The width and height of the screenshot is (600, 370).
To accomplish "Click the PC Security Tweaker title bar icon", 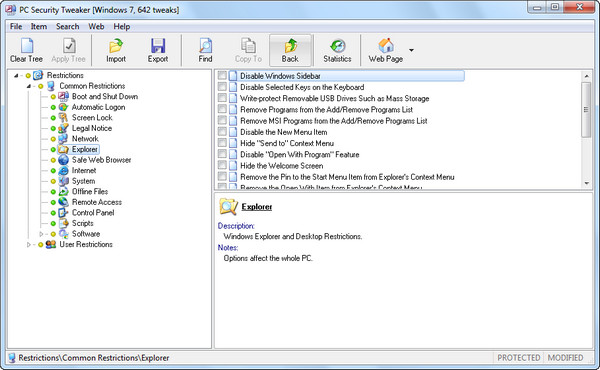I will click(11, 10).
